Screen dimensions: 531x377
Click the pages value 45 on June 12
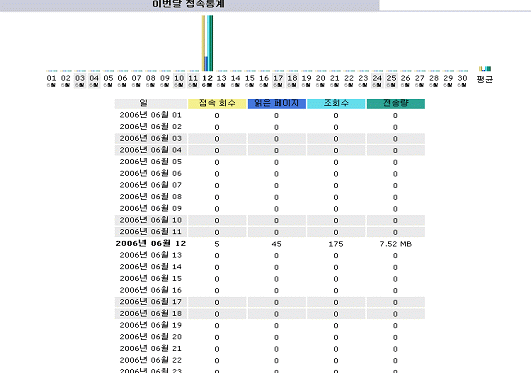(276, 244)
